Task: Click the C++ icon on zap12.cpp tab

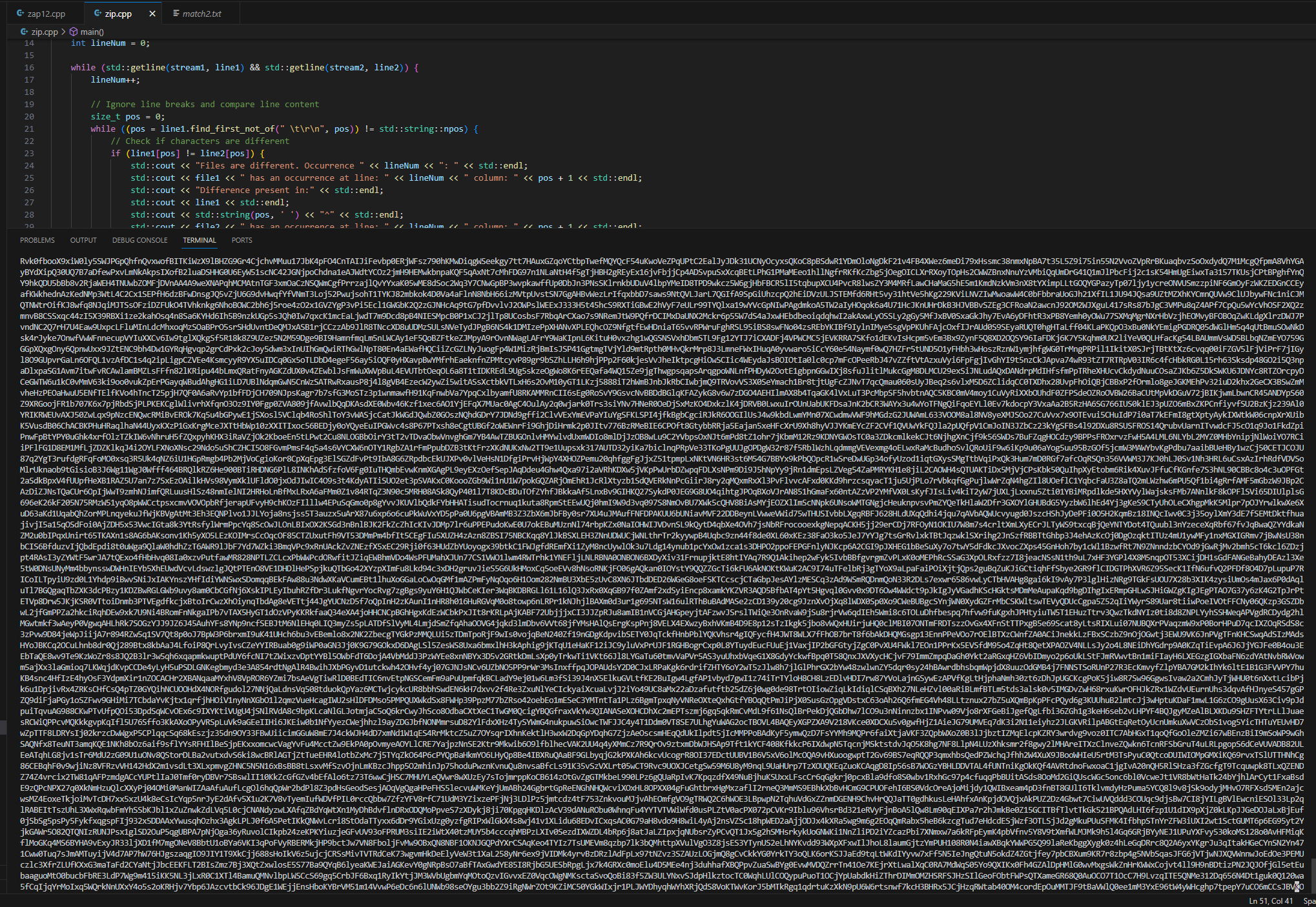Action: (x=20, y=13)
